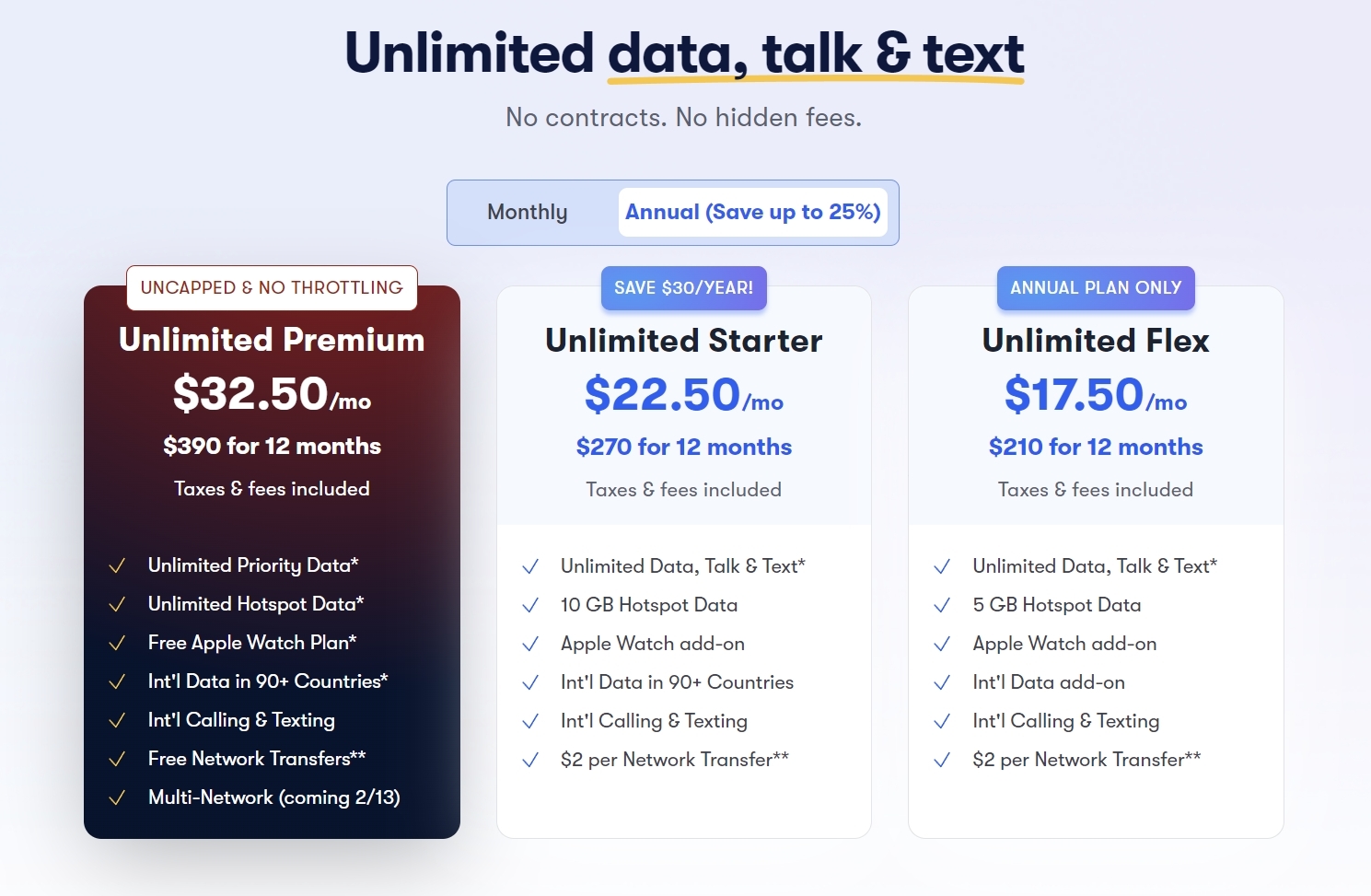Screen dimensions: 1371x896
Task: Click checkmark beside Unlimited Priority Data
Action: (117, 565)
